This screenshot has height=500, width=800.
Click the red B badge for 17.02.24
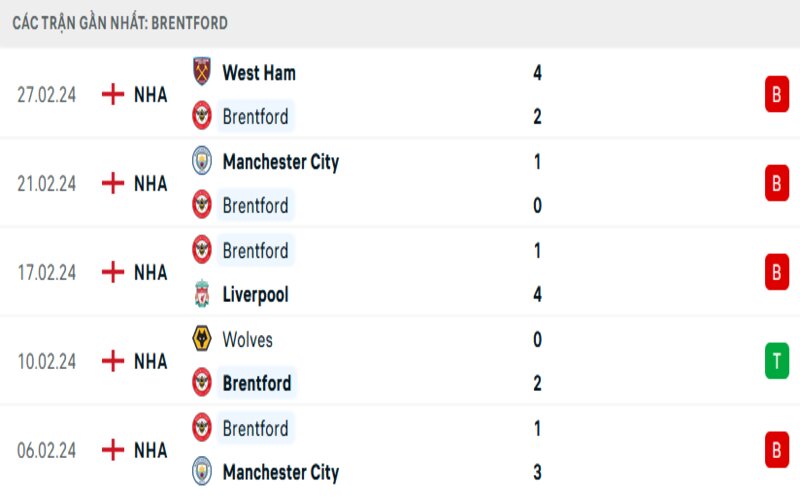pyautogui.click(x=777, y=272)
